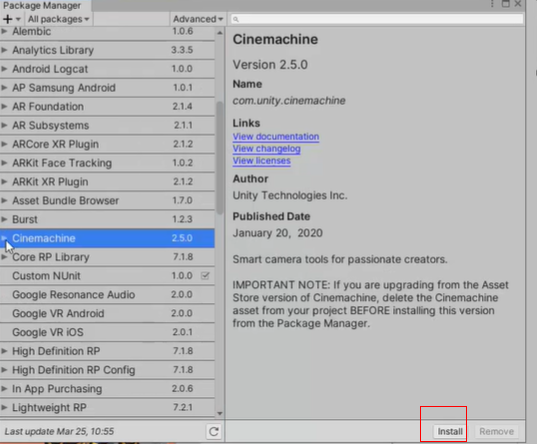Select the Google VR Android package
The image size is (537, 444).
pos(107,313)
